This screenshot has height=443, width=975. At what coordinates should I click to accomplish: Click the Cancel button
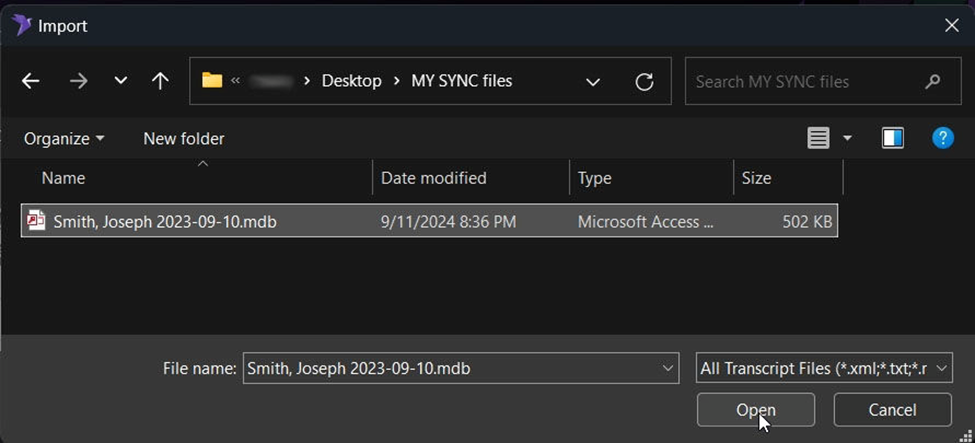click(x=892, y=409)
